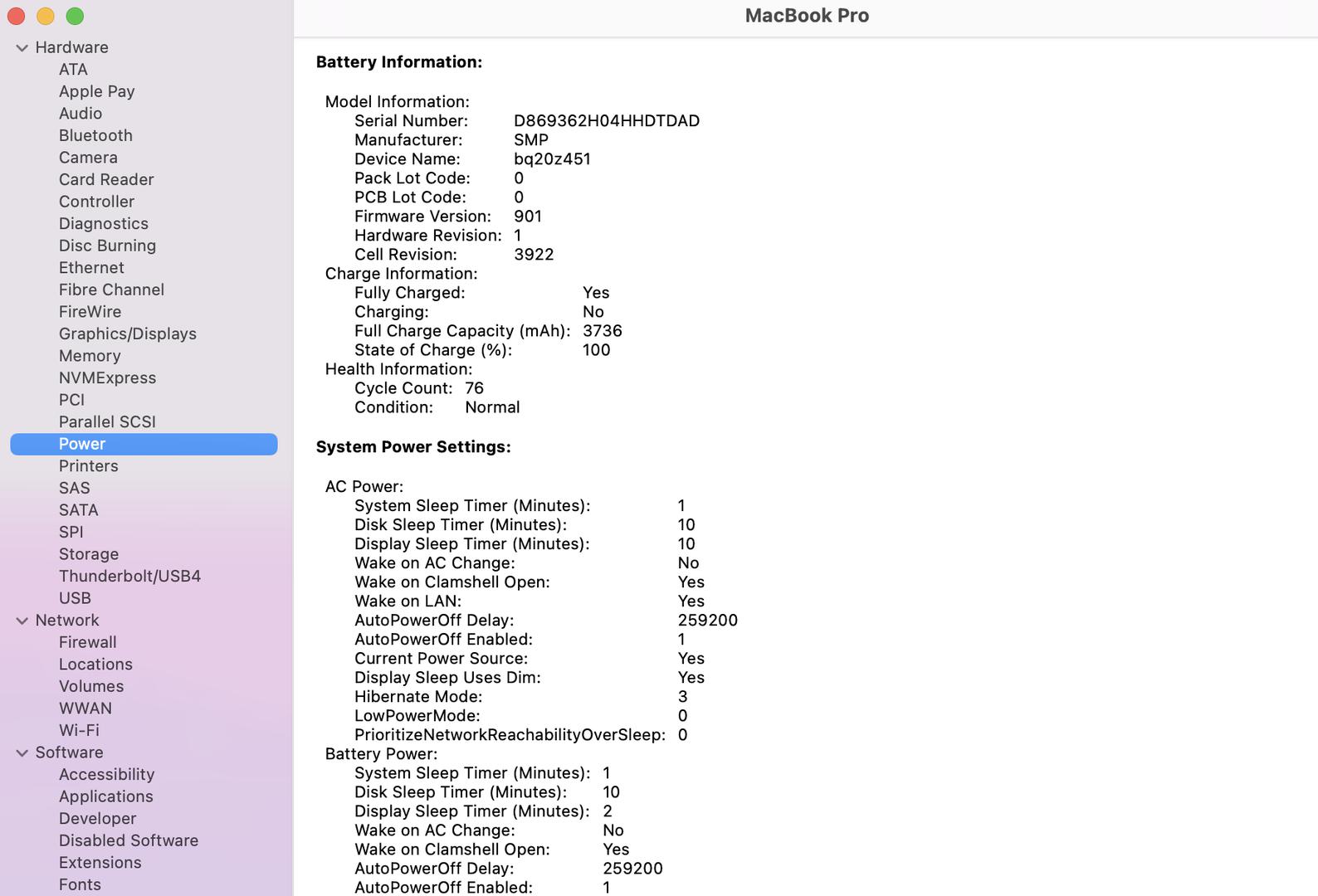Close the System Information window
The image size is (1318, 896).
pos(17,16)
